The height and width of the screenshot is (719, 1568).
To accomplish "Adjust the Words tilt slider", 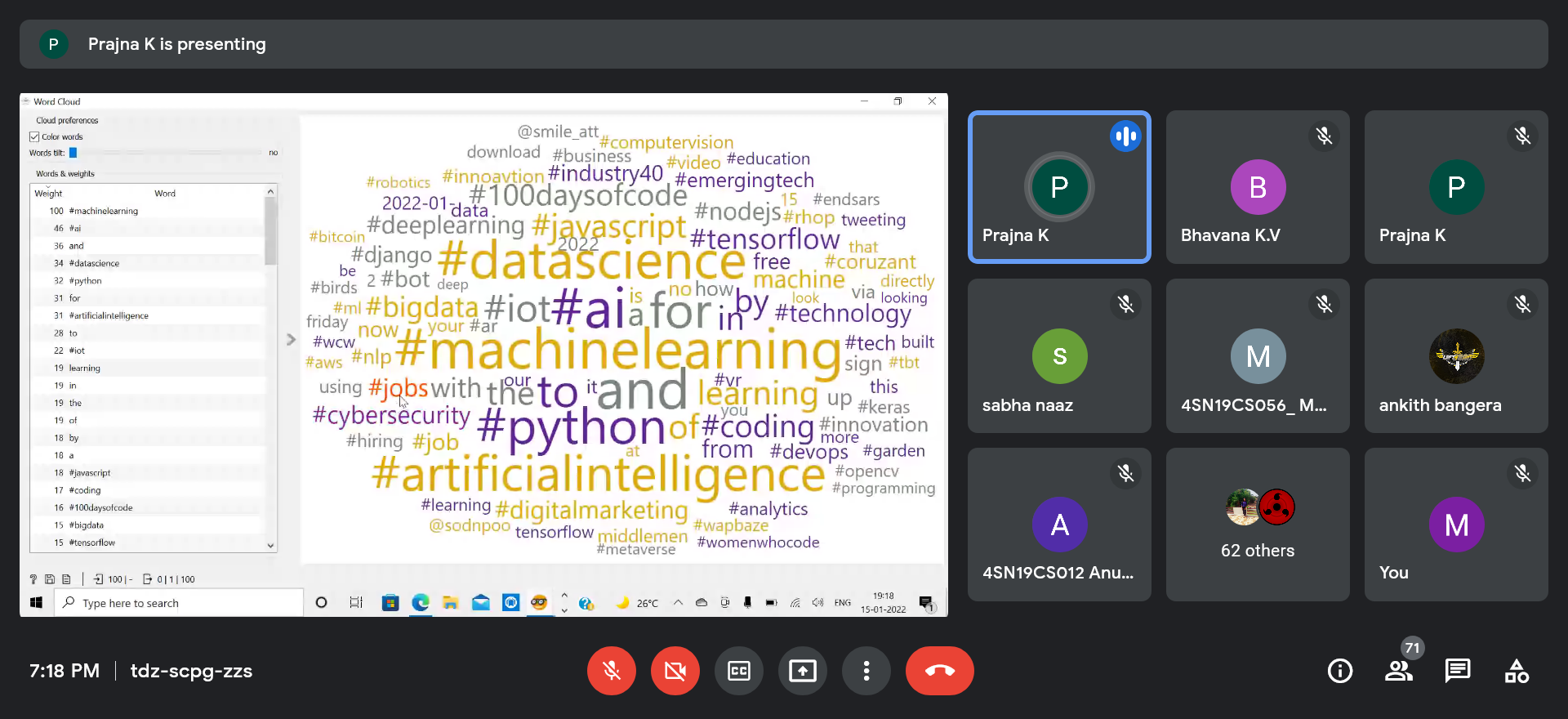I will point(73,153).
